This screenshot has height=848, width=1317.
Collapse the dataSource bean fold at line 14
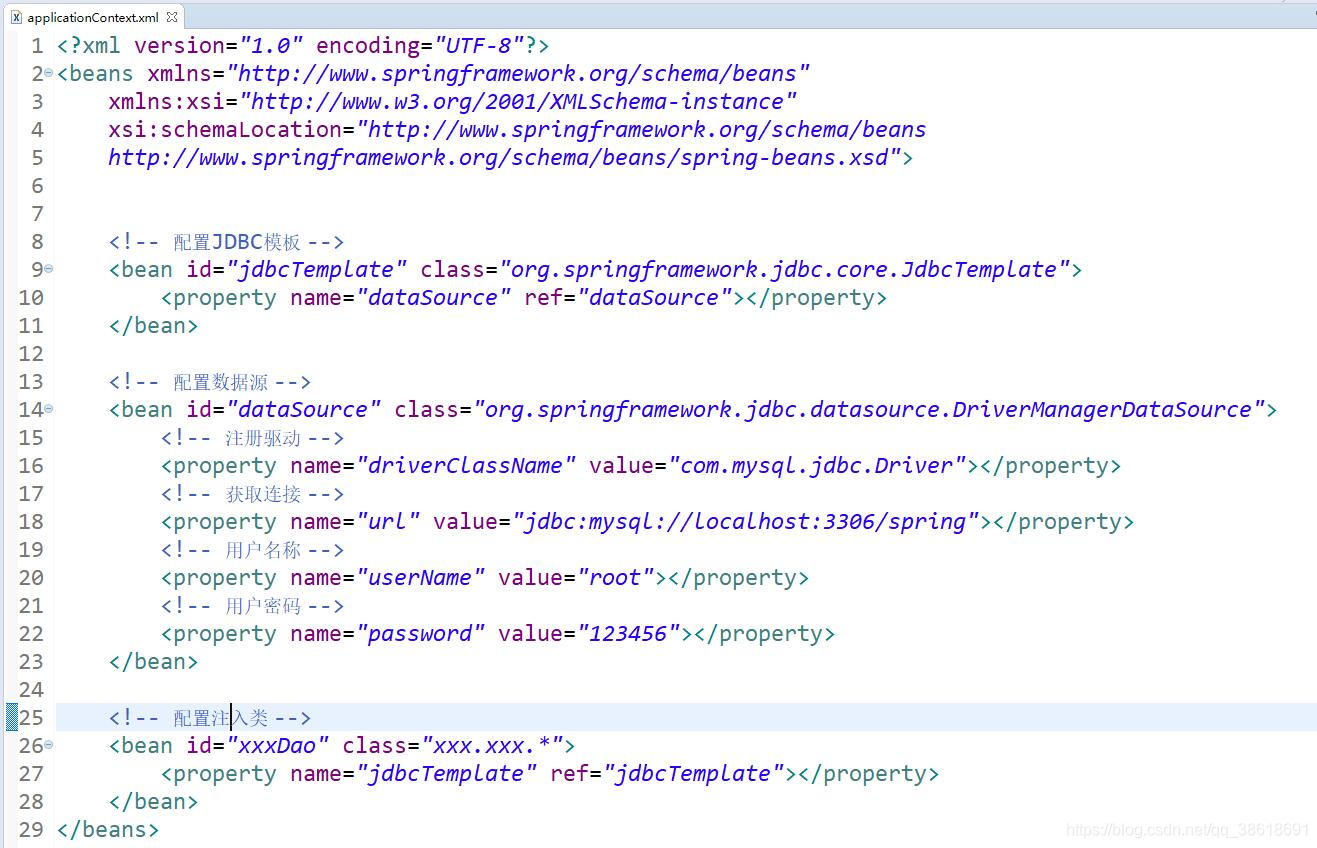coord(49,410)
